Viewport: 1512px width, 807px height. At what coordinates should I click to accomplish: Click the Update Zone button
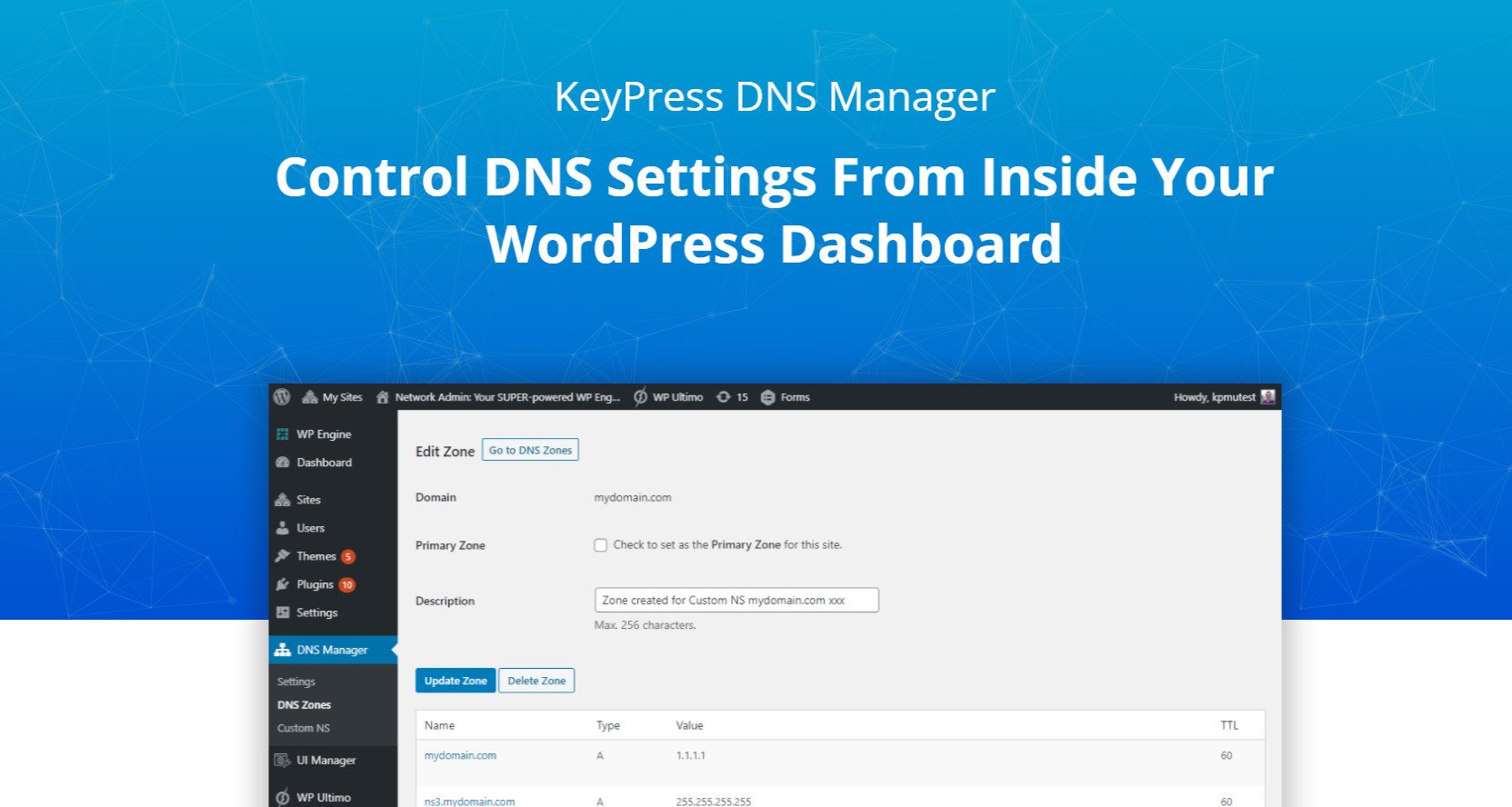(456, 681)
